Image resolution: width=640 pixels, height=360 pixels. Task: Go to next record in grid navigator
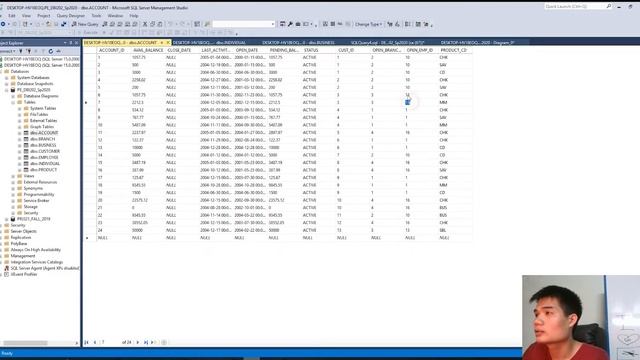[x=138, y=342]
